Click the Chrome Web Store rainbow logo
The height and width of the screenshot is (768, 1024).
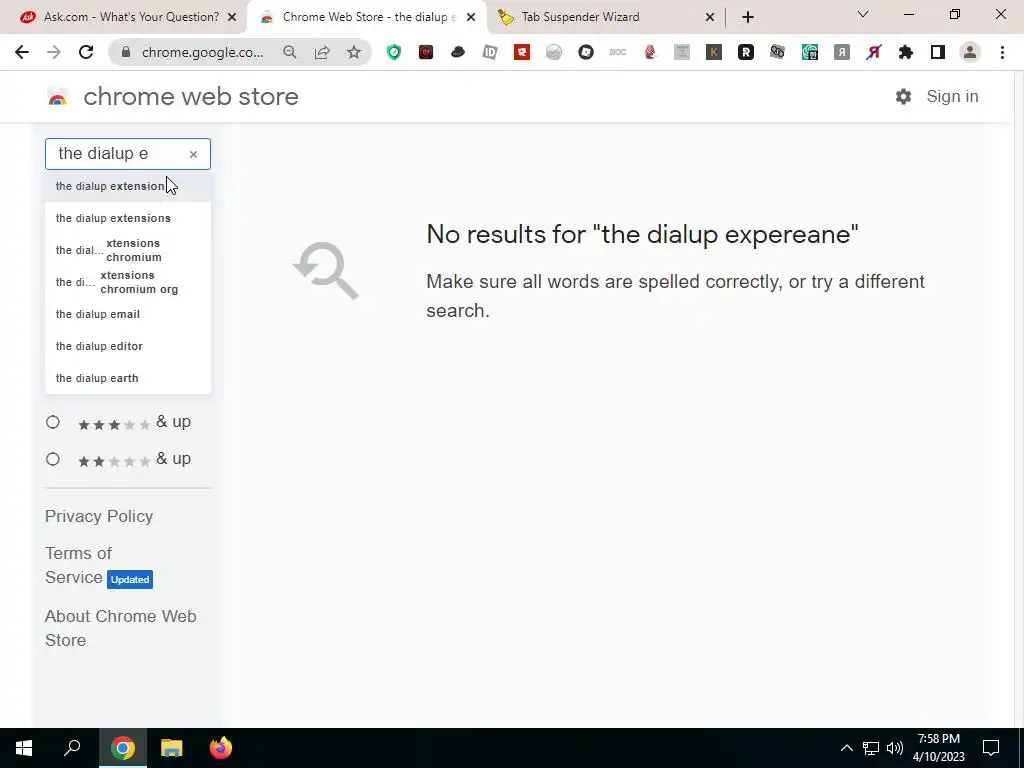pyautogui.click(x=57, y=97)
